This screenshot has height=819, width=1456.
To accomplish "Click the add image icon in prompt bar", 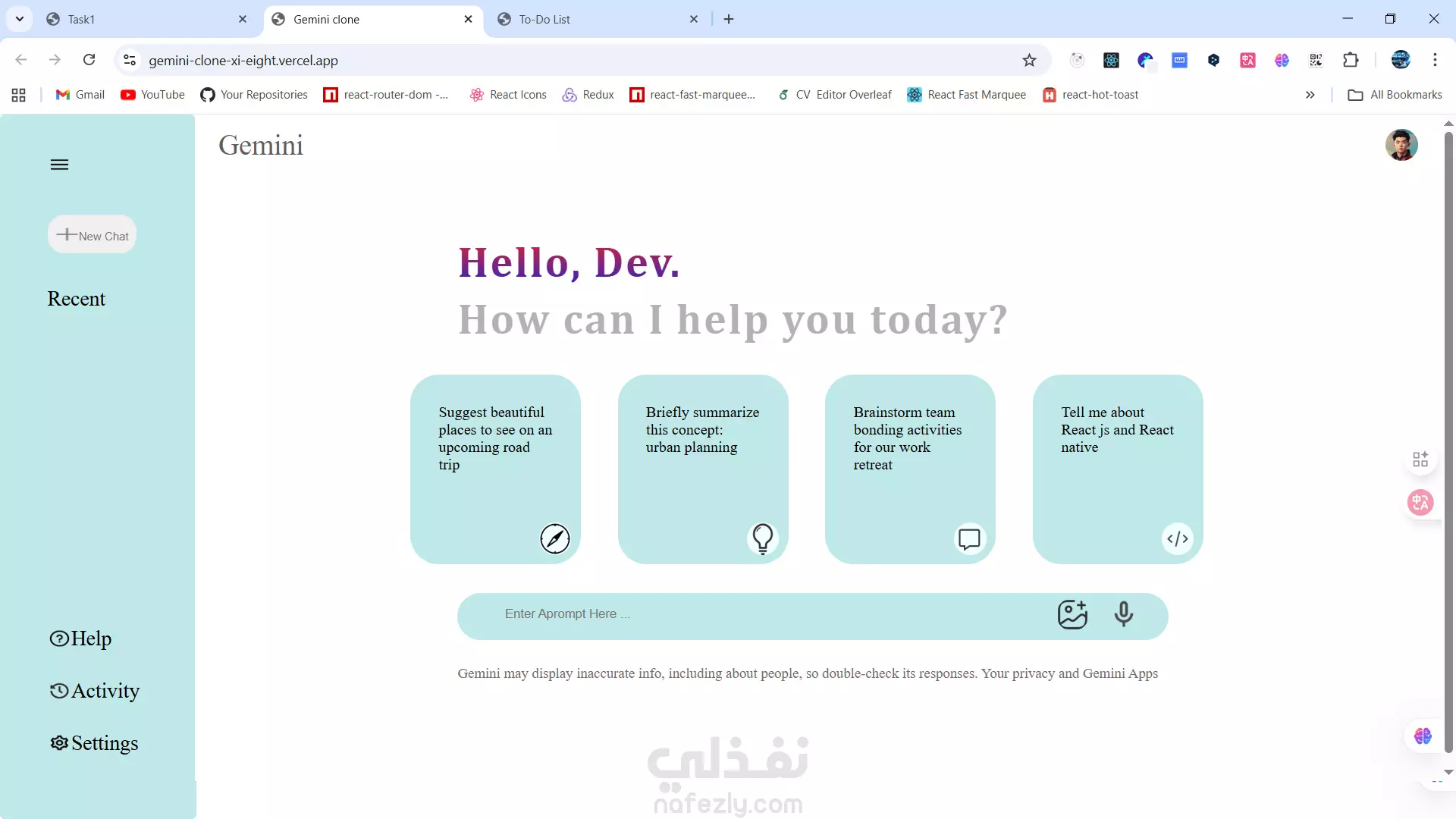I will click(1072, 614).
